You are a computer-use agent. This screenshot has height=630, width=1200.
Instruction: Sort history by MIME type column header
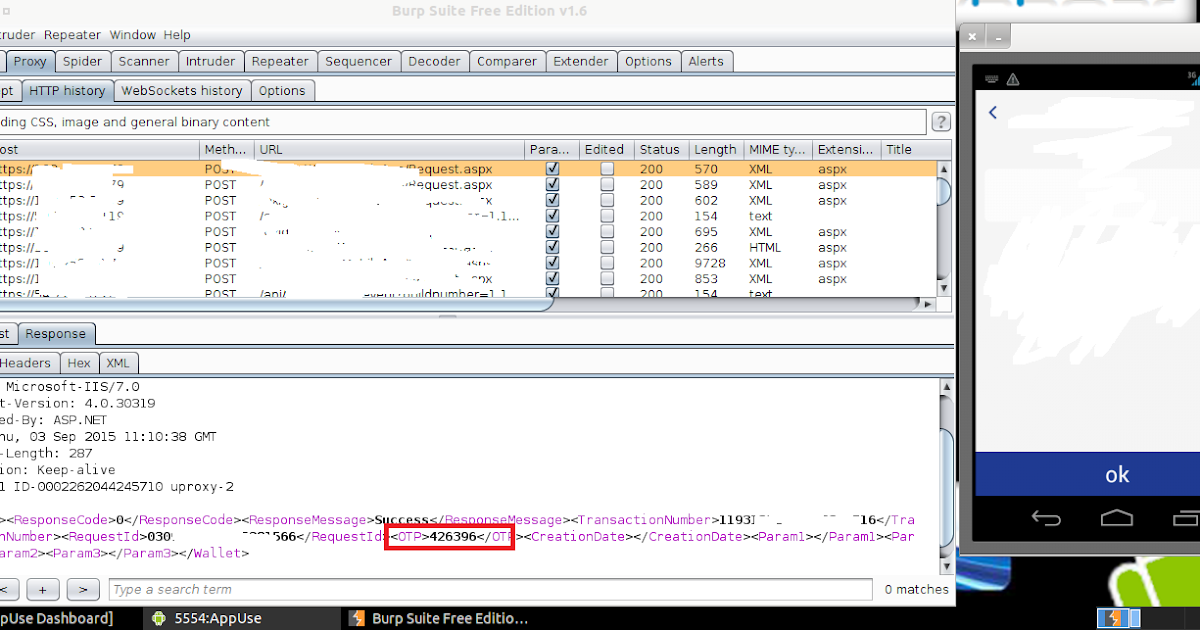pos(777,149)
